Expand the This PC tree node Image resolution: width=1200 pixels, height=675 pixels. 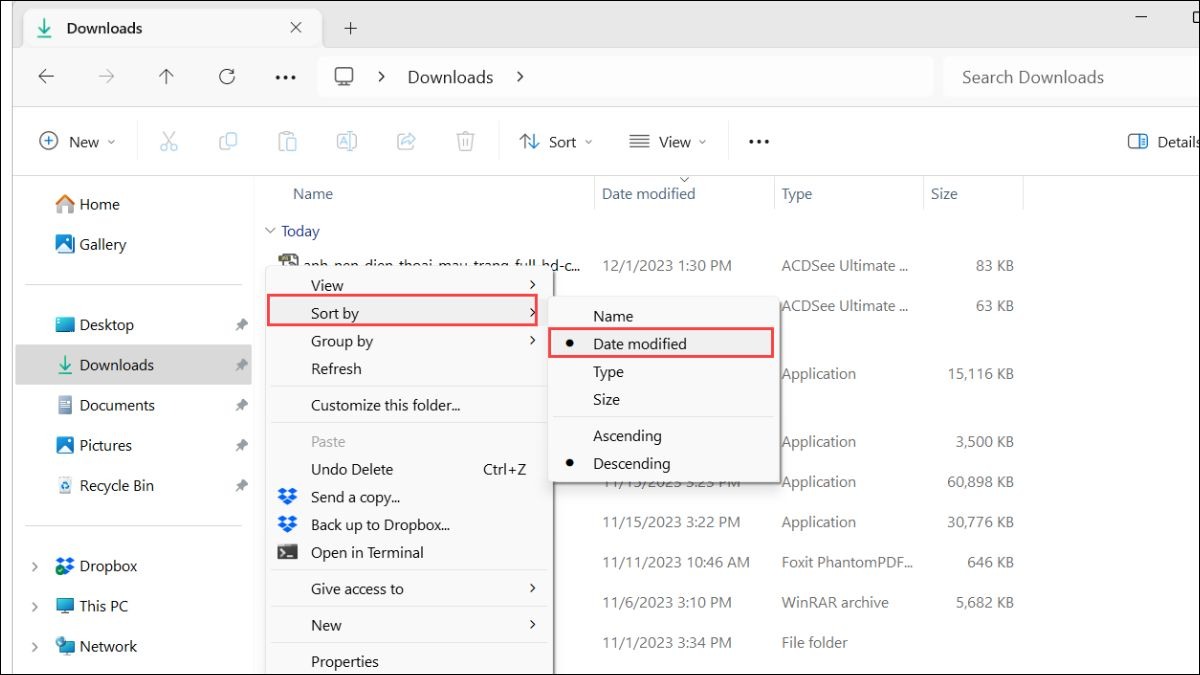[35, 606]
